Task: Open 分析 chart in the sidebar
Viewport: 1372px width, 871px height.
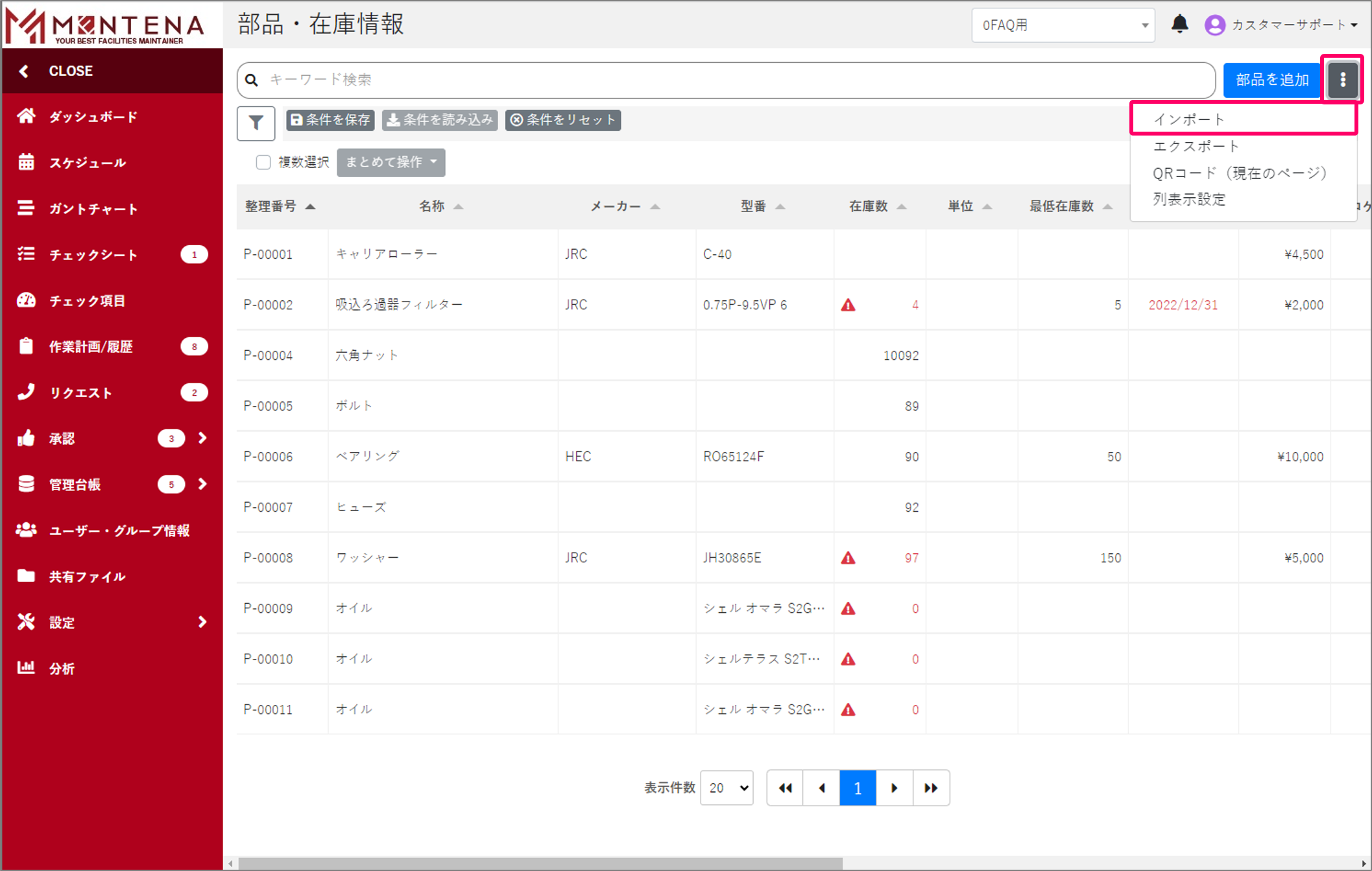Action: coord(62,669)
